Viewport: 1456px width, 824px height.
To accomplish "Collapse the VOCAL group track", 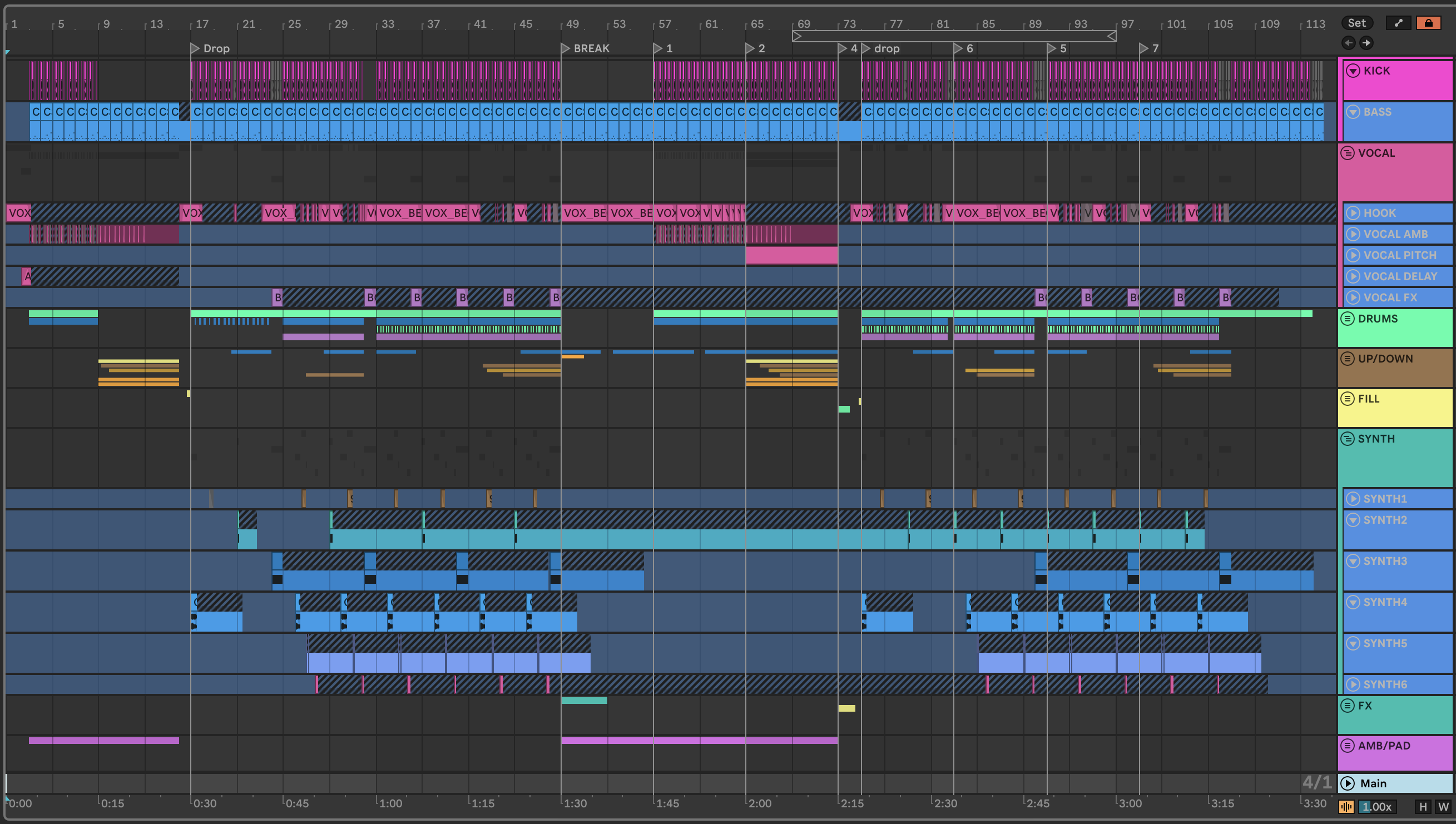I will (x=1348, y=153).
